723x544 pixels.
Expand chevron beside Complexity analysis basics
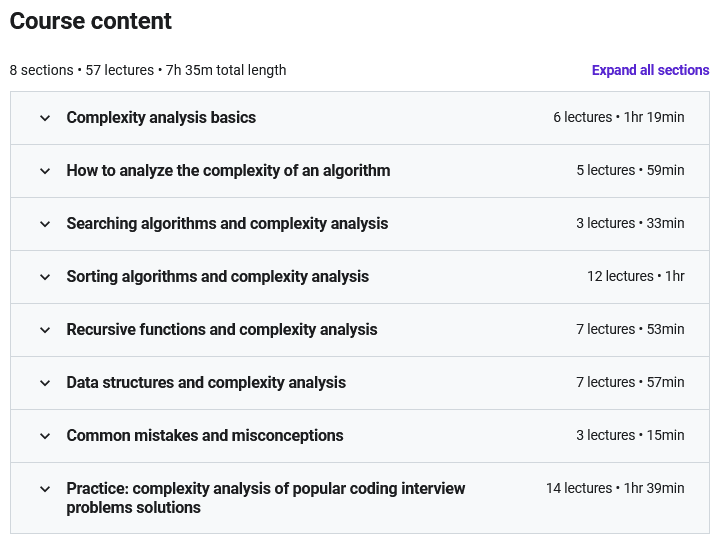pos(45,118)
